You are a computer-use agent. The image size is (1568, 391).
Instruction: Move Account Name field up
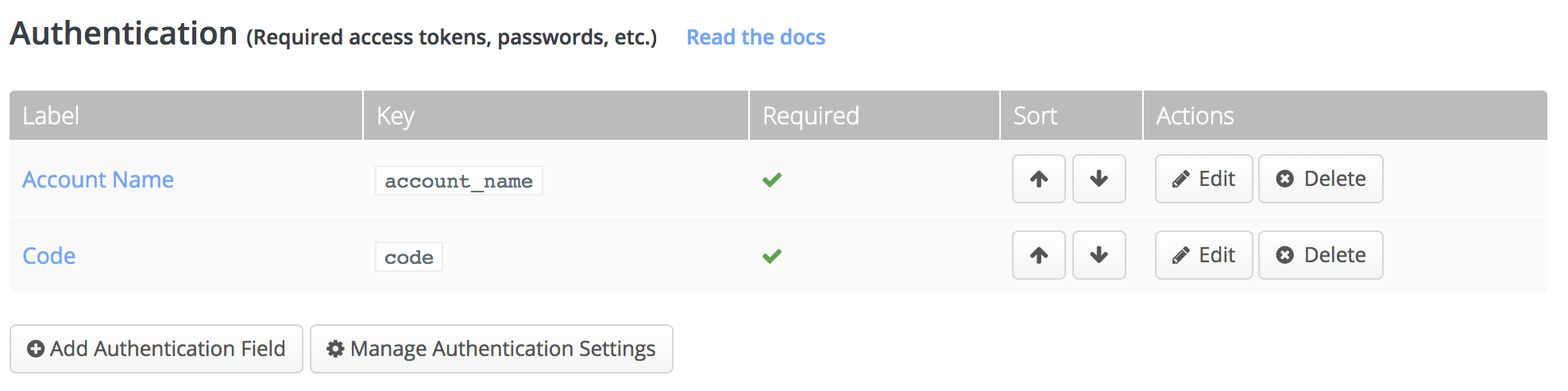pos(1038,179)
